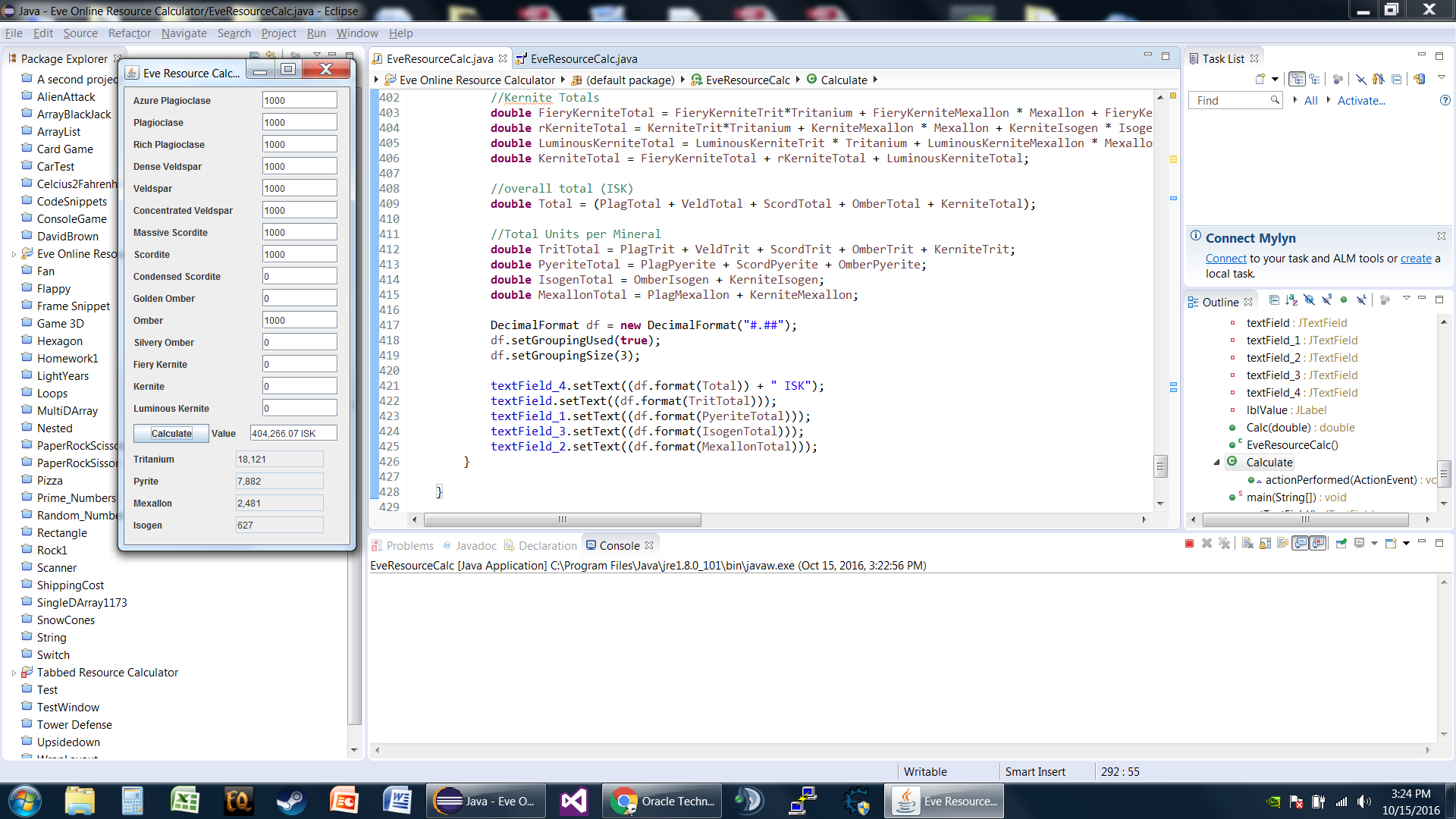The width and height of the screenshot is (1456, 819).
Task: Toggle alphabetical sort in Outline
Action: tap(1291, 300)
